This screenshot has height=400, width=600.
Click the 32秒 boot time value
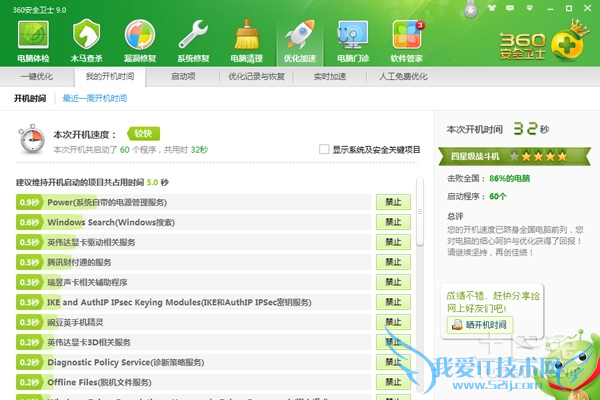click(x=531, y=129)
